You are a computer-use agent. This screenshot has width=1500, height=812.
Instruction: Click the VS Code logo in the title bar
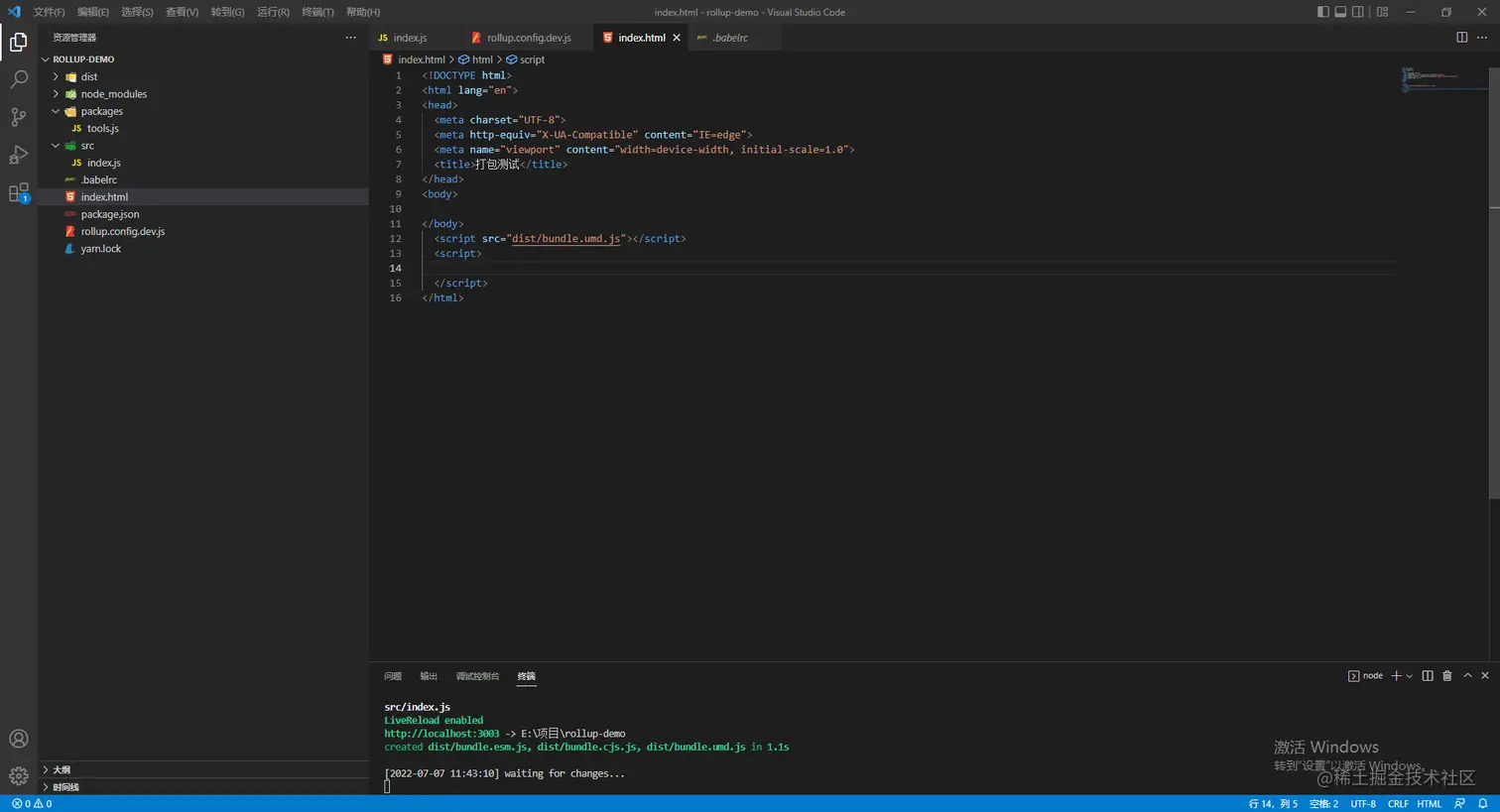[14, 12]
